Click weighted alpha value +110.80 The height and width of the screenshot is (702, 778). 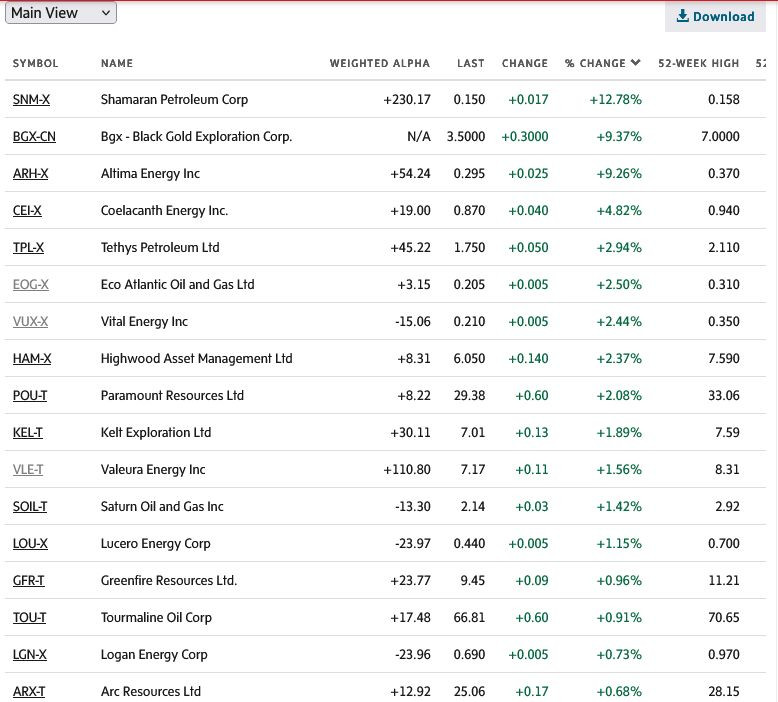tap(407, 469)
